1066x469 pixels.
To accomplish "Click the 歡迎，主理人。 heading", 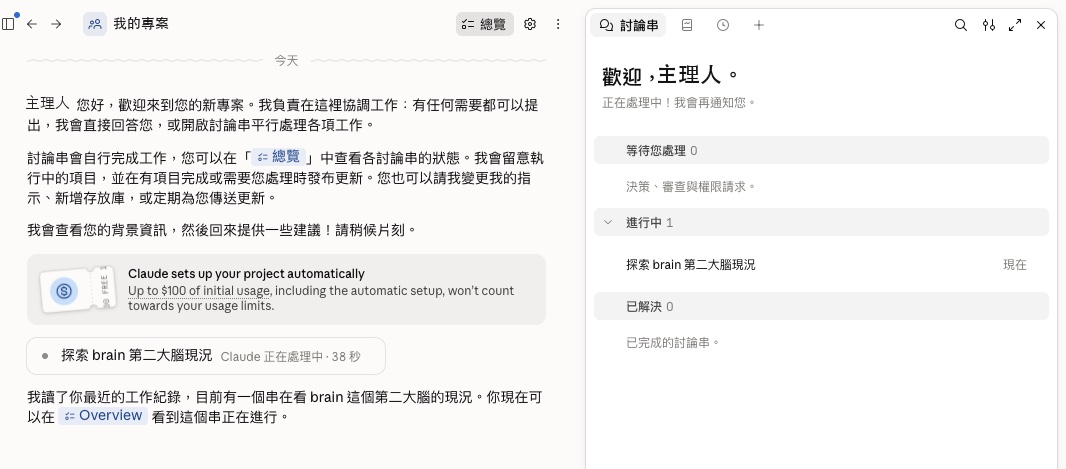I will 670,75.
